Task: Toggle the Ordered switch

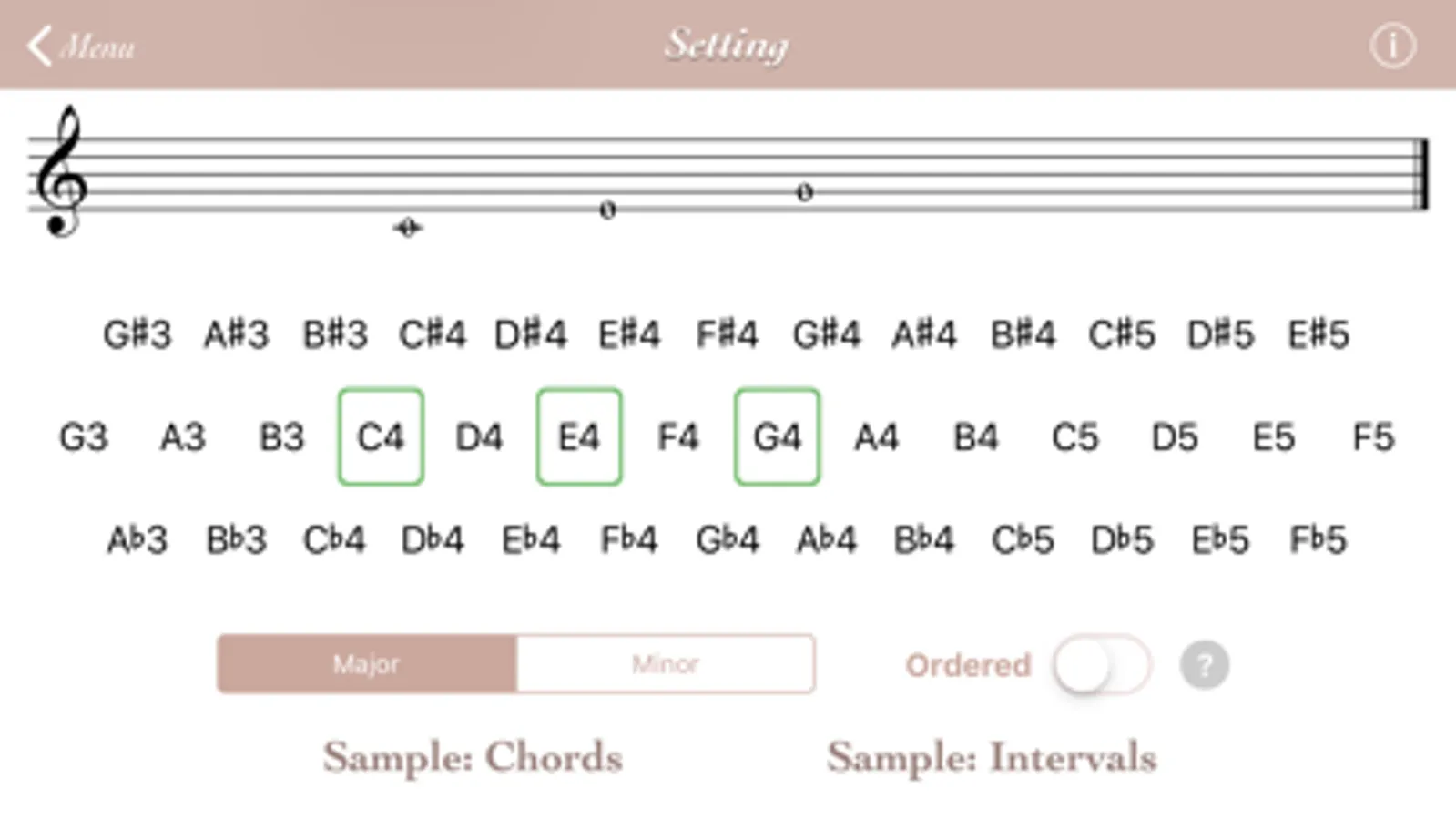Action: point(1101,665)
